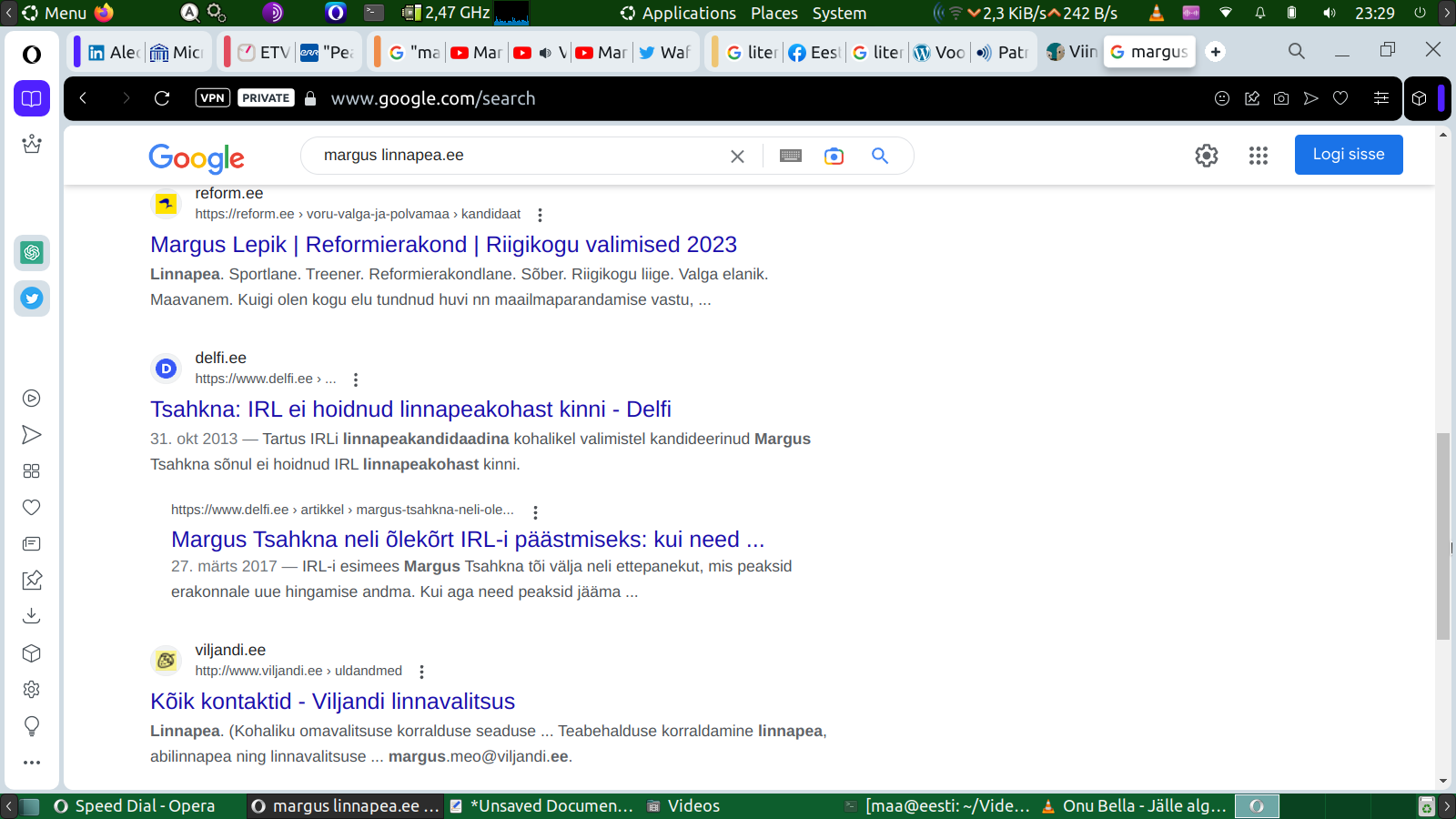Open the volume control in system tray
Viewport: 1456px width, 819px height.
pyautogui.click(x=1330, y=13)
